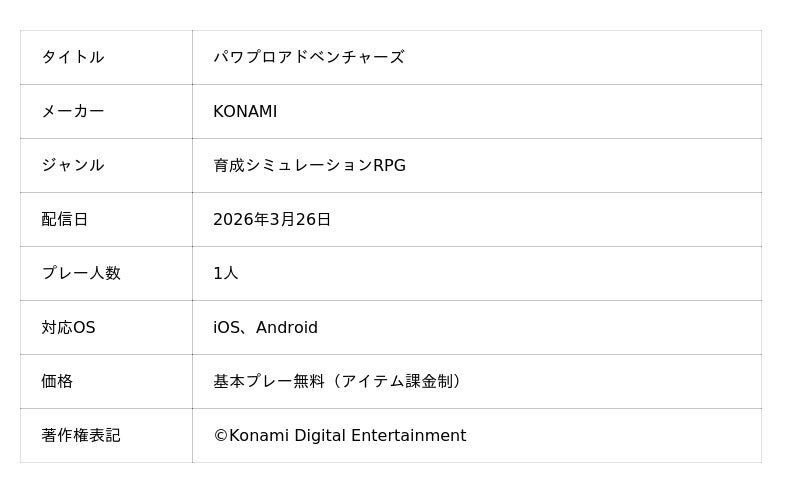This screenshot has height=493, width=800.
Task: Select the 1人 player count value
Action: tap(225, 273)
